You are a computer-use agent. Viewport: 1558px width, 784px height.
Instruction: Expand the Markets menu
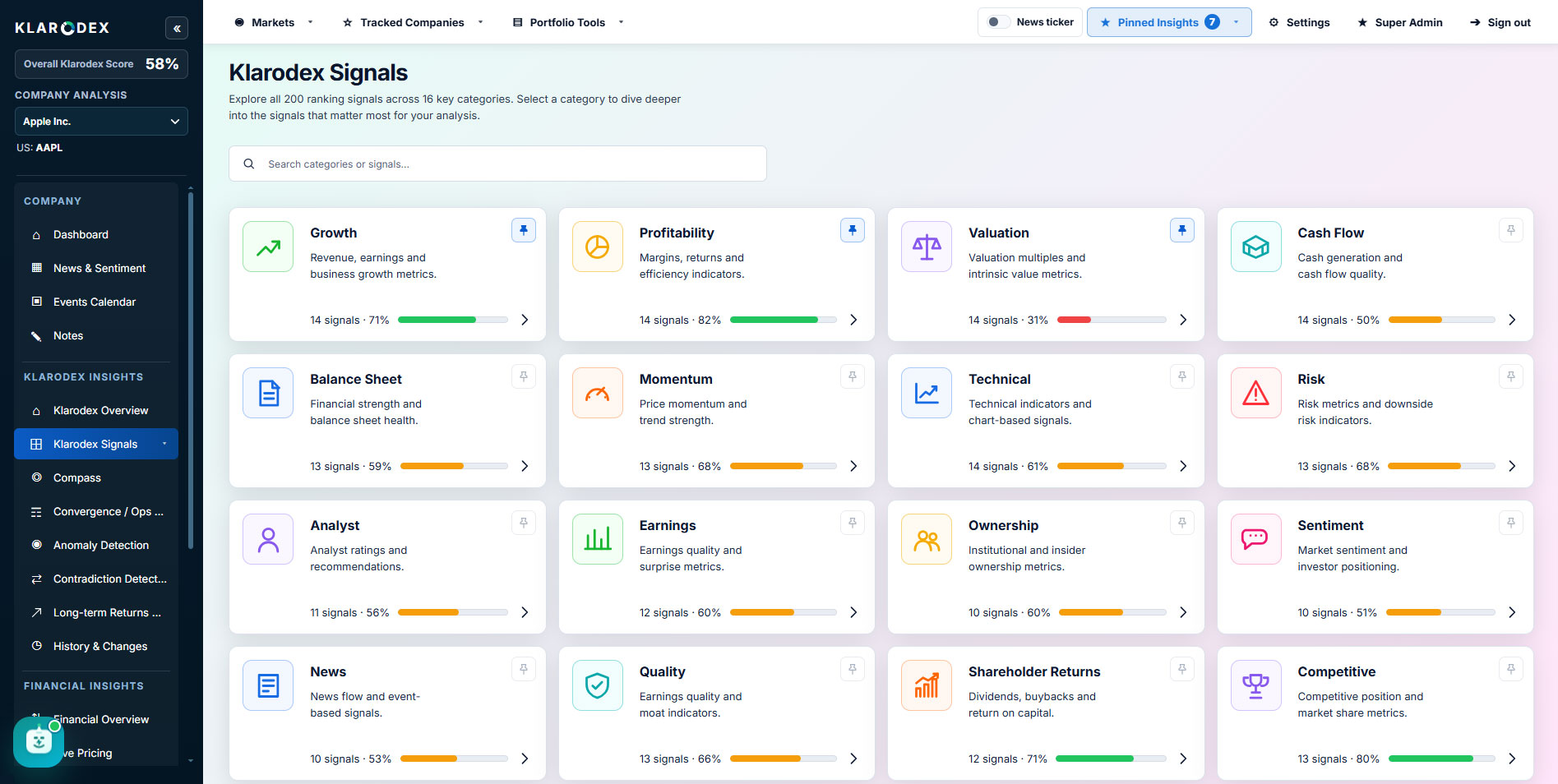tap(273, 22)
